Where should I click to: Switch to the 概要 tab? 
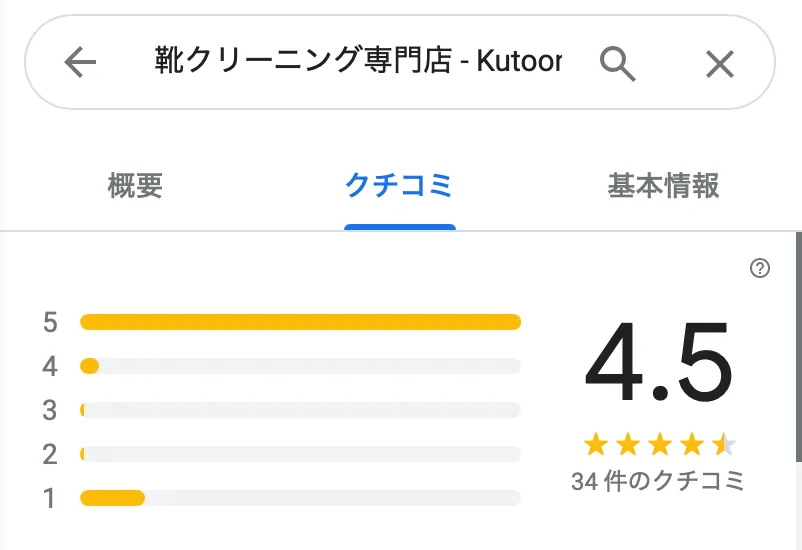click(135, 186)
